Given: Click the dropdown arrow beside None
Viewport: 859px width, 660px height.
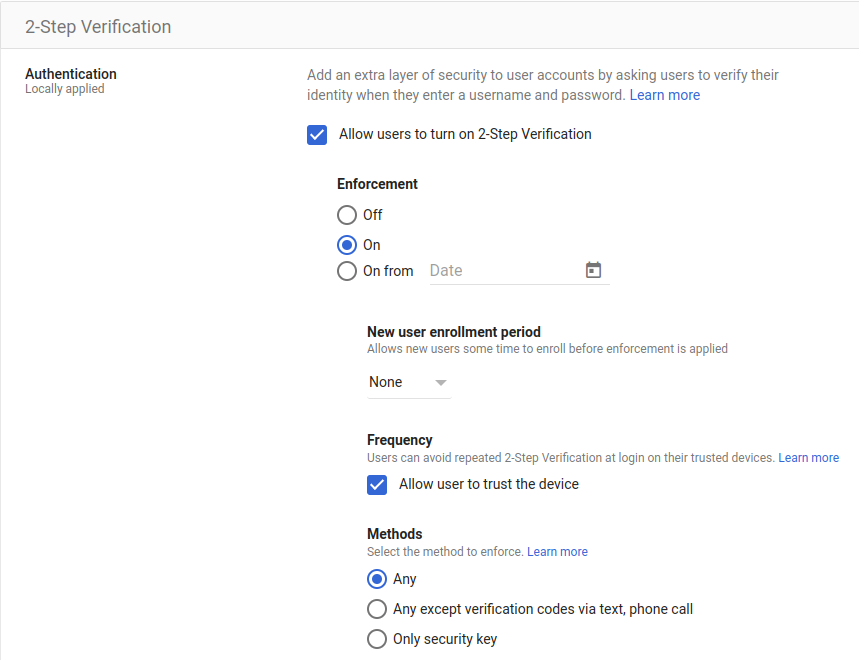Looking at the screenshot, I should pos(440,382).
